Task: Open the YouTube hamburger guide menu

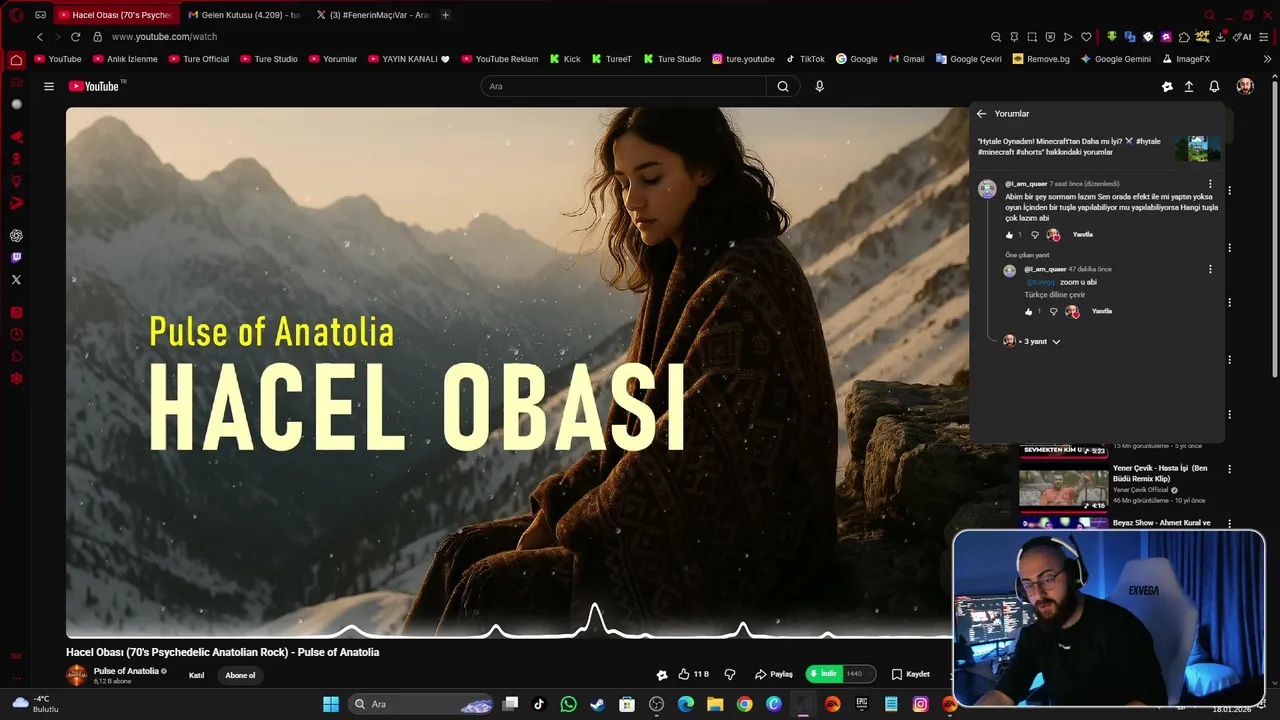Action: [x=48, y=86]
